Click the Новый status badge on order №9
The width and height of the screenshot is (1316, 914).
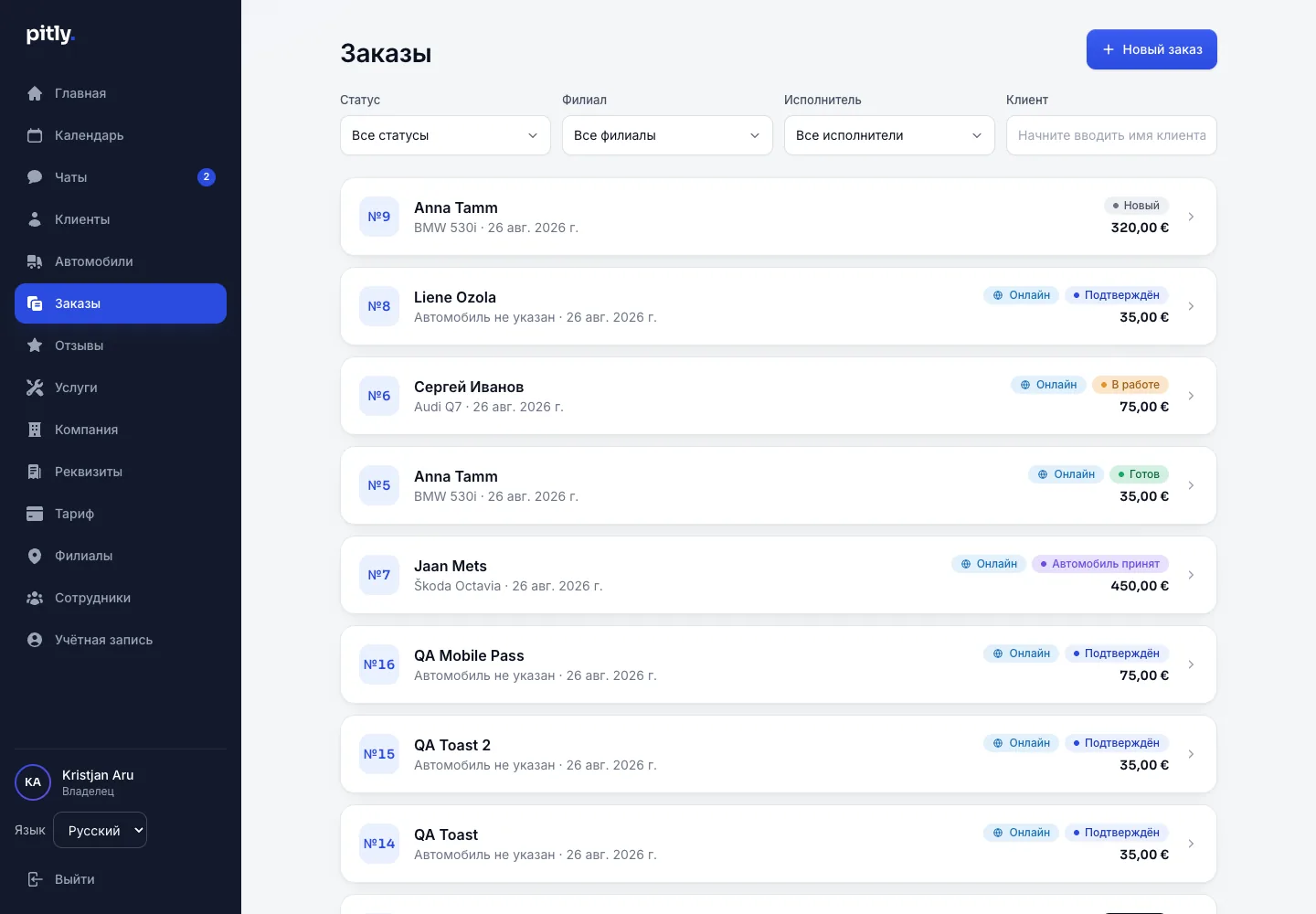1136,206
